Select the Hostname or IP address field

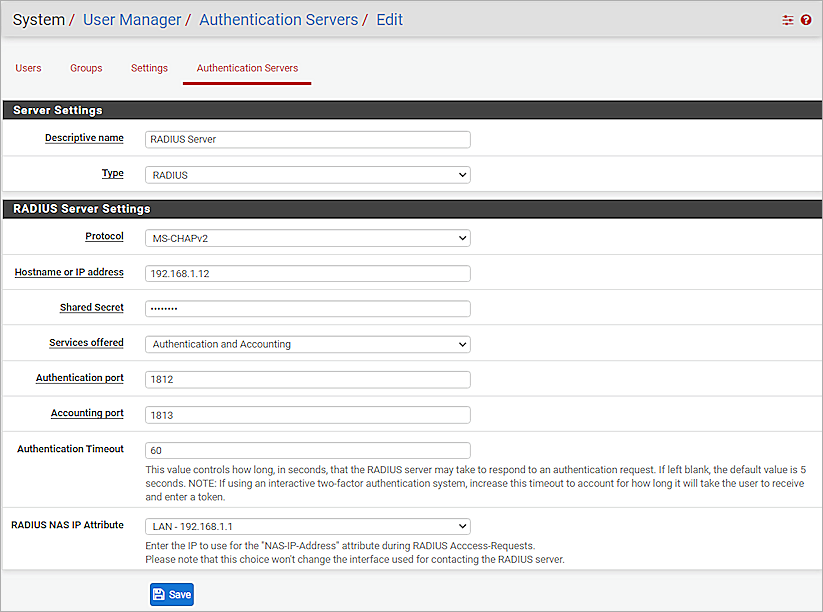click(x=307, y=273)
